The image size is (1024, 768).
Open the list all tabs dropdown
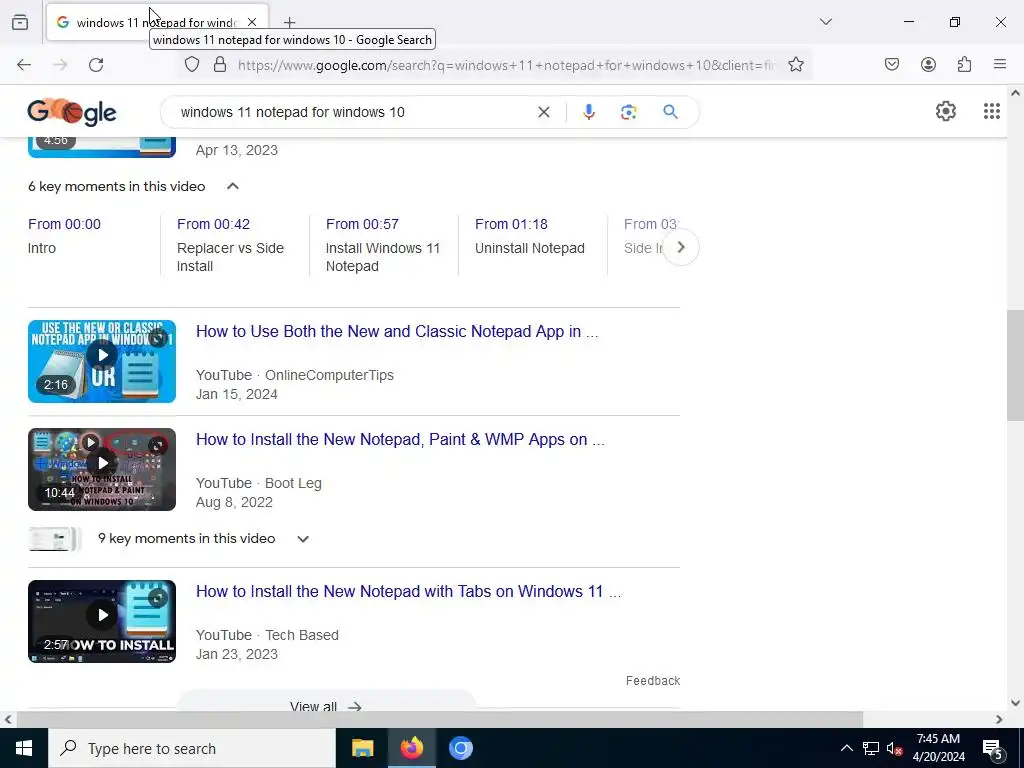coord(825,22)
